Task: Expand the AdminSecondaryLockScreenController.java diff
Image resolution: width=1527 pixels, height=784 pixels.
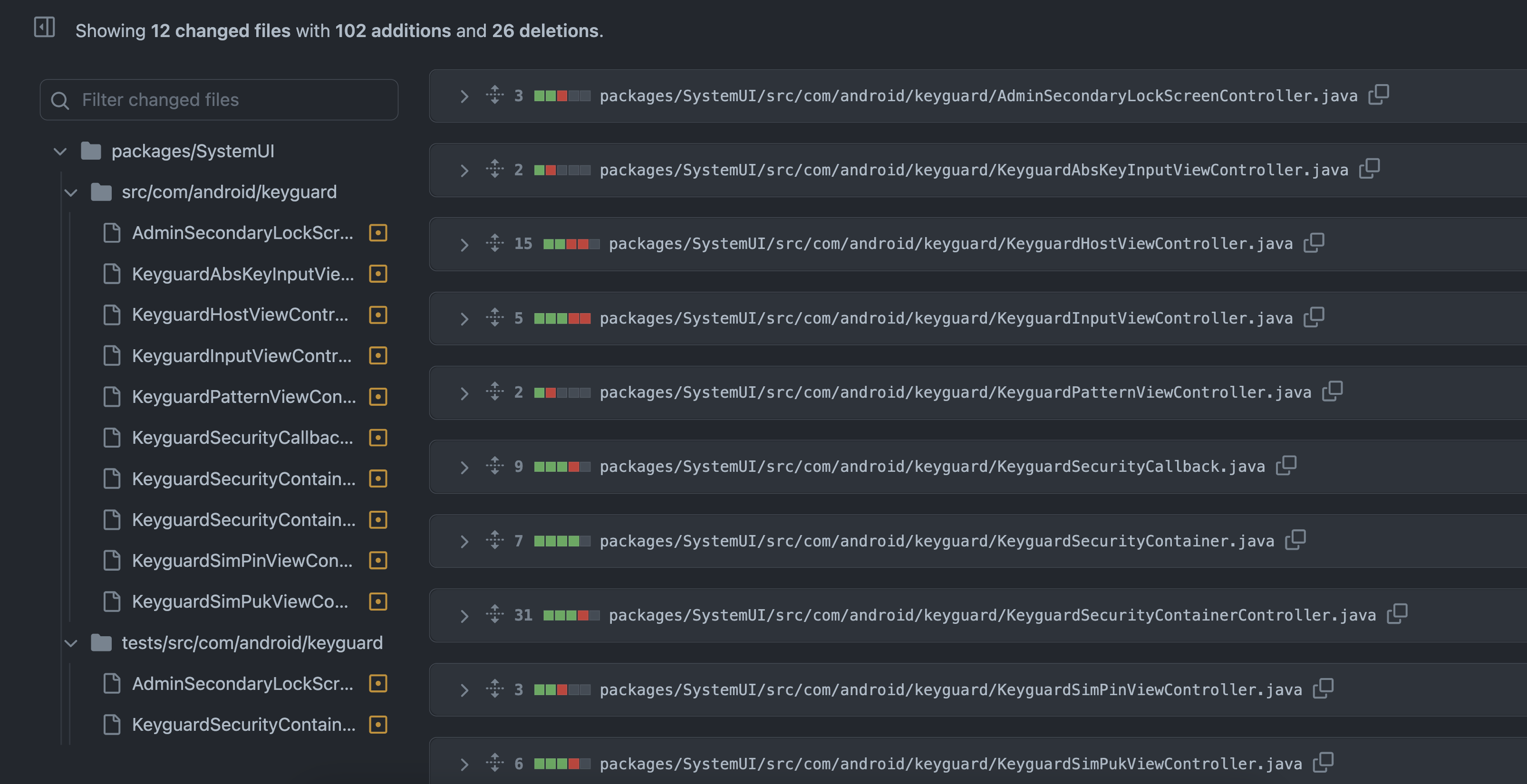Action: [462, 94]
